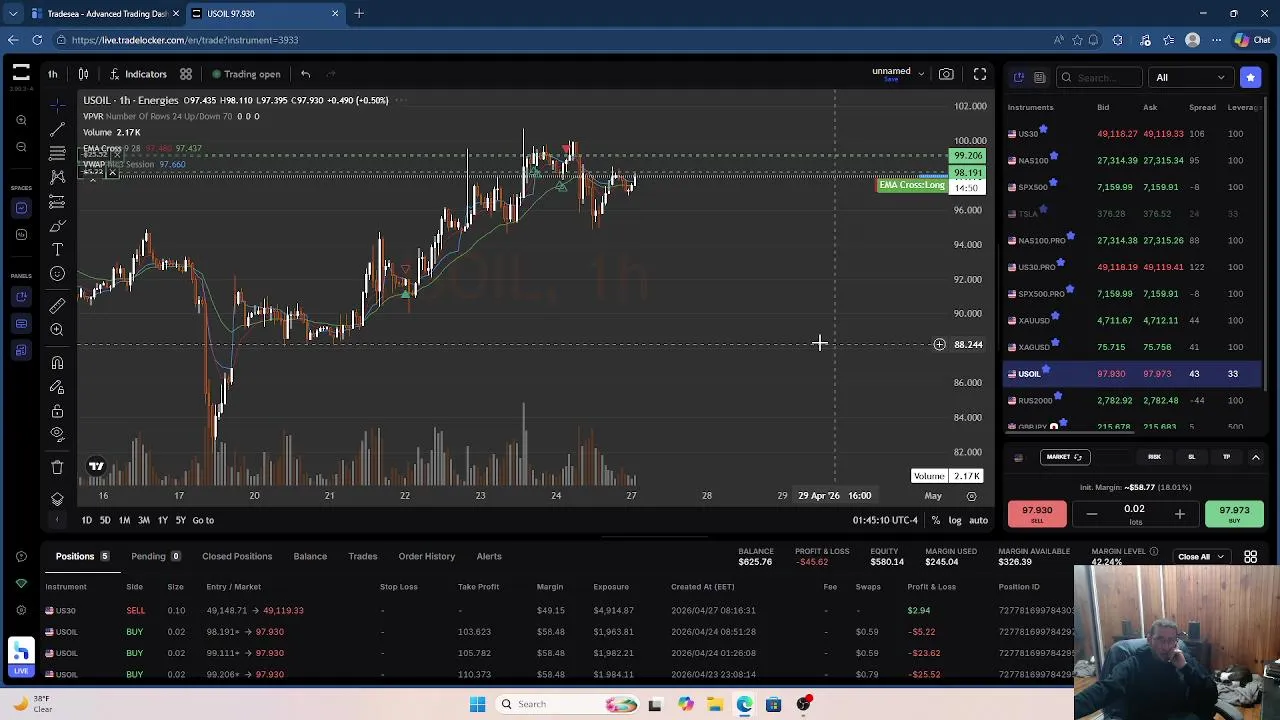Toggle the TP option in order panel
Viewport: 1280px width, 720px height.
pos(1226,457)
